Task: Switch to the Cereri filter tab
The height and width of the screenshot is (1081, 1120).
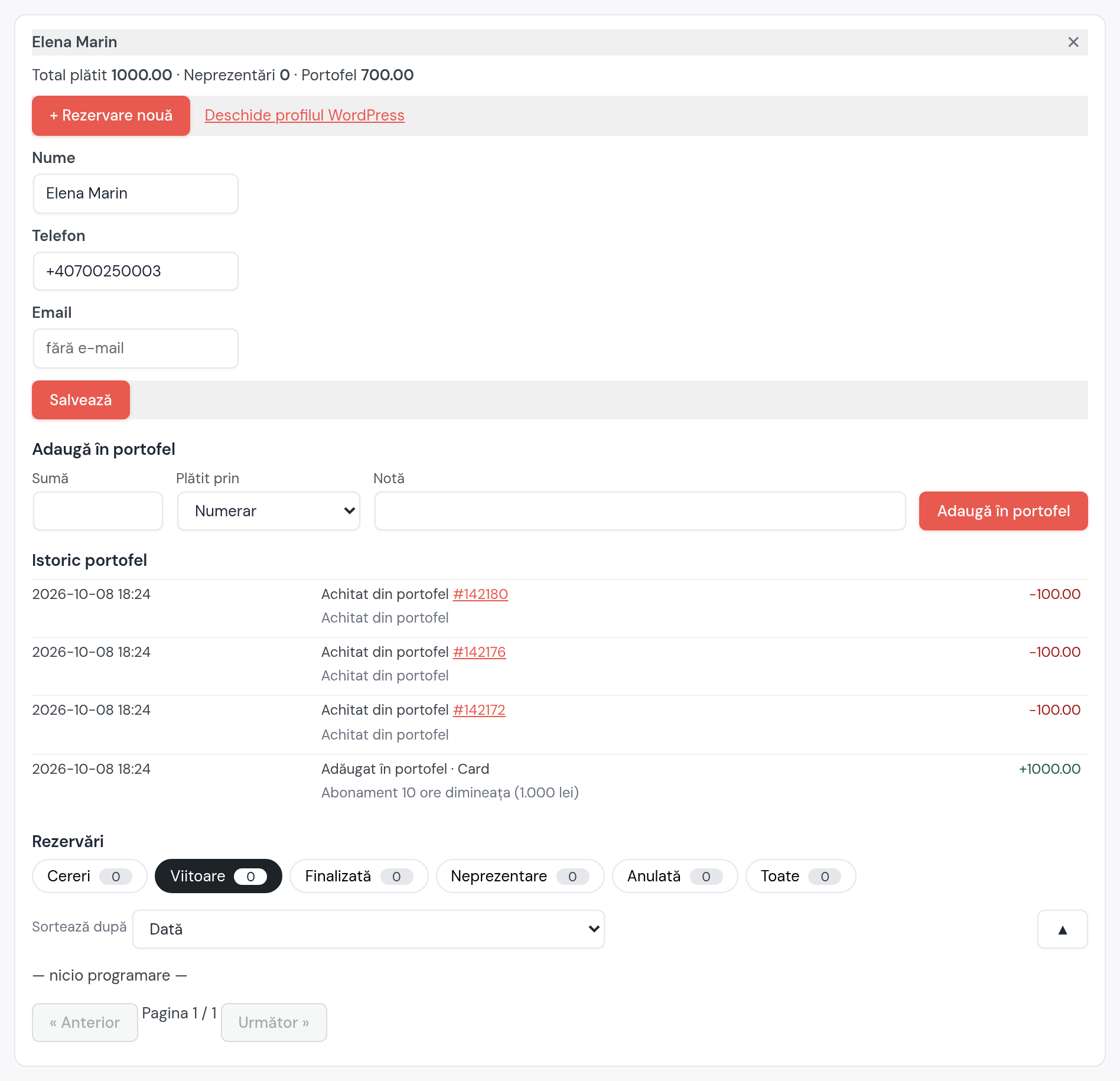Action: (x=89, y=876)
